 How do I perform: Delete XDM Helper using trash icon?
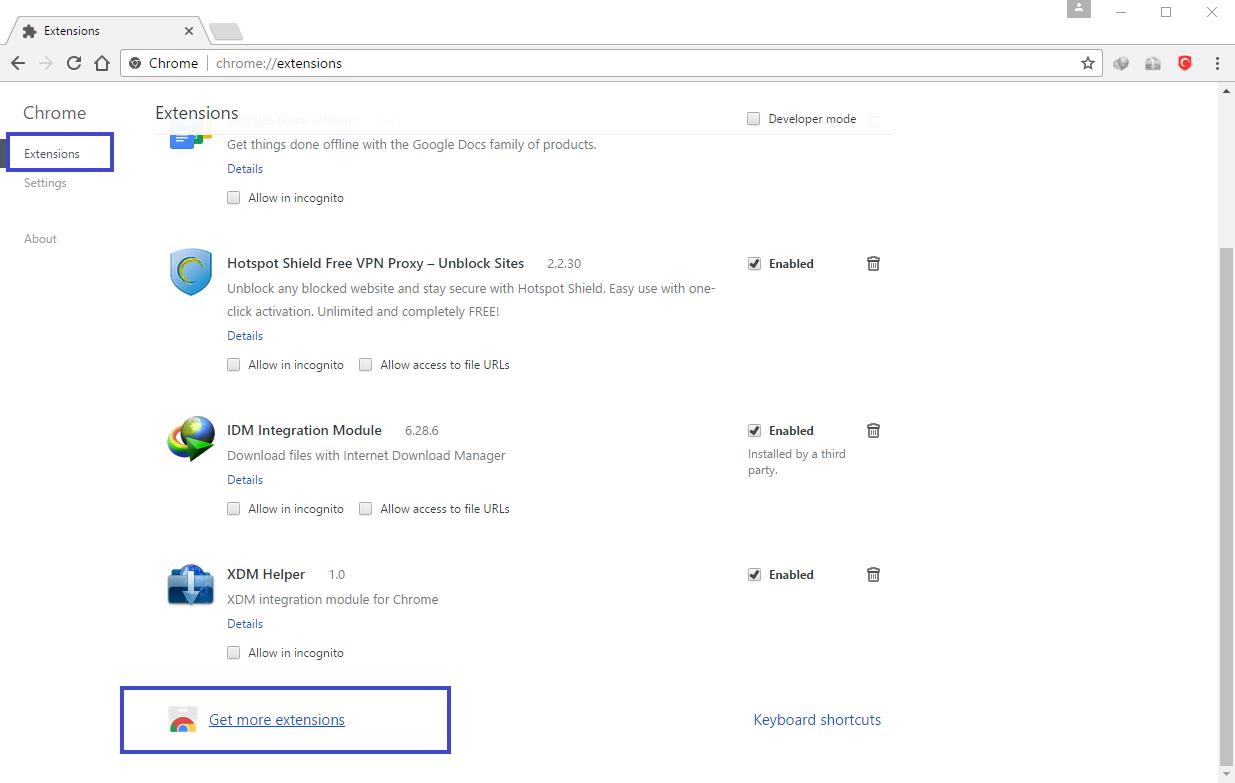coord(873,574)
